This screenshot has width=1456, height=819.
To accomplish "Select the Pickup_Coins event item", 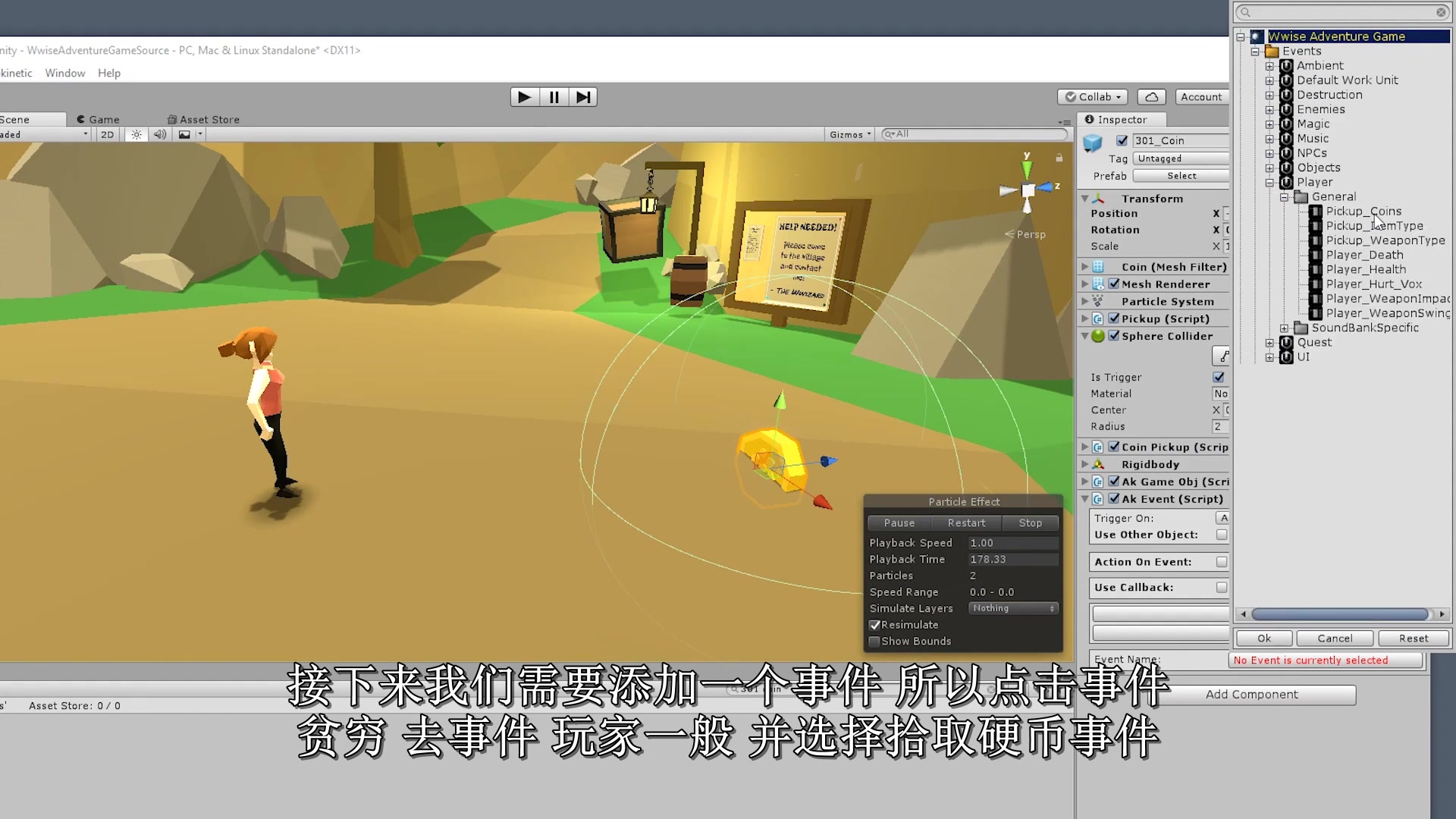I will tap(1363, 212).
